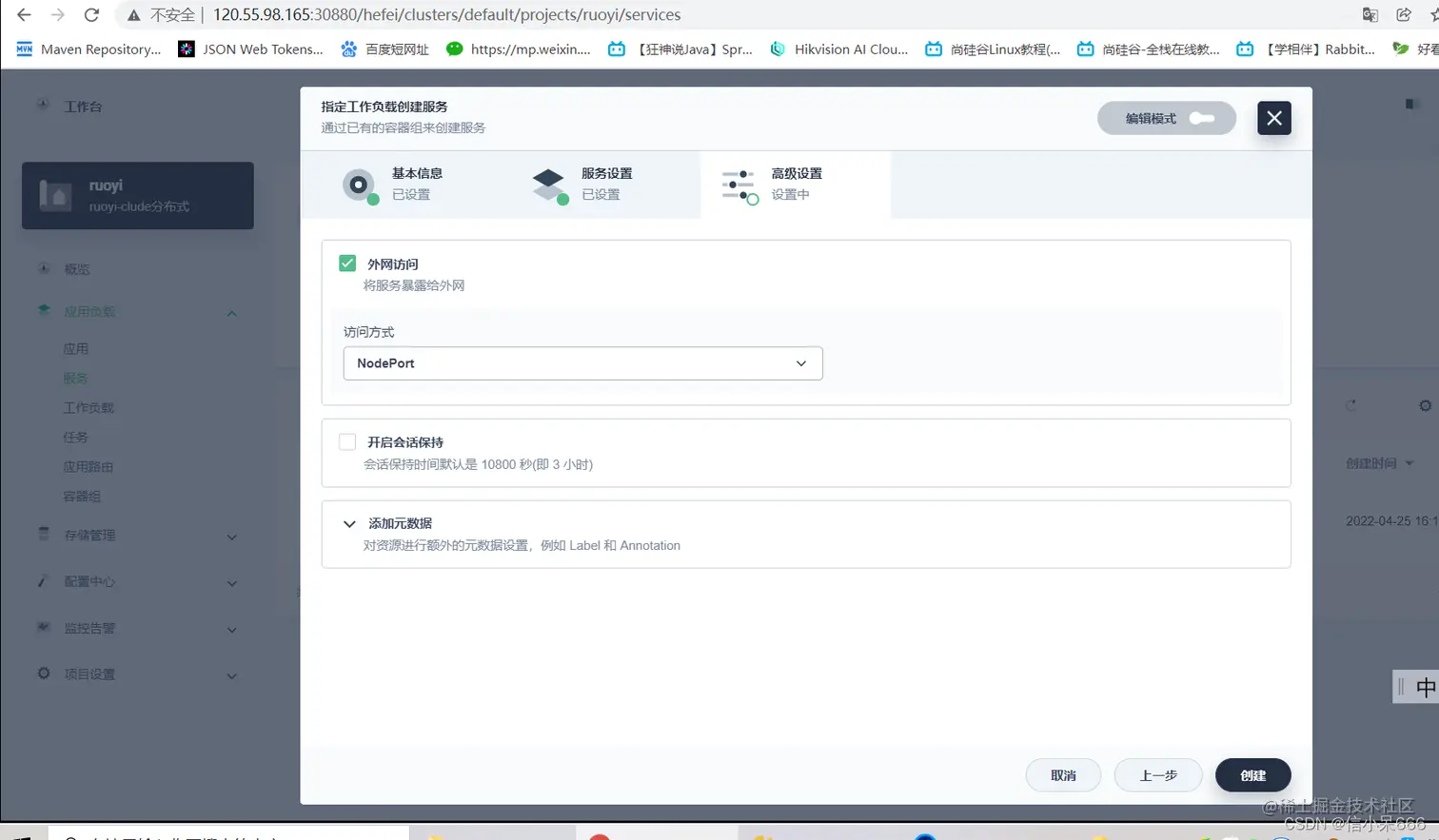
Task: Click the 监控告警 icon
Action: [44, 626]
